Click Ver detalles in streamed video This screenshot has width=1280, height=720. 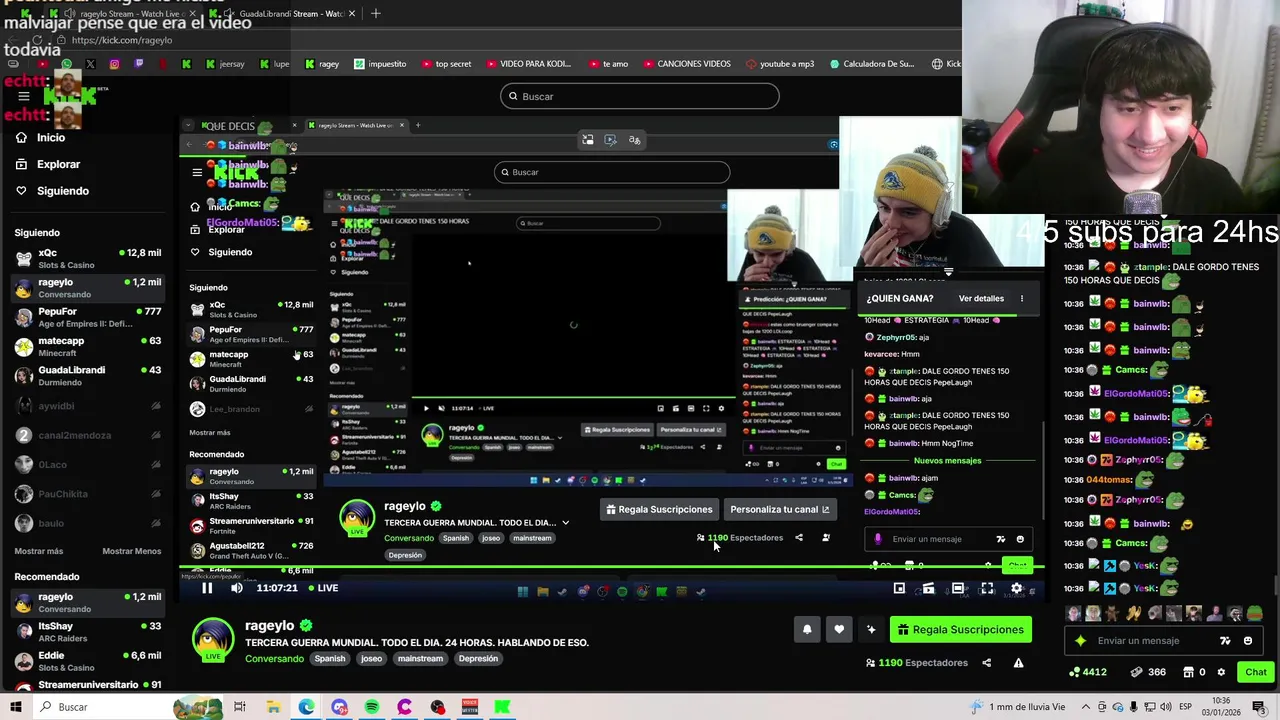(981, 298)
